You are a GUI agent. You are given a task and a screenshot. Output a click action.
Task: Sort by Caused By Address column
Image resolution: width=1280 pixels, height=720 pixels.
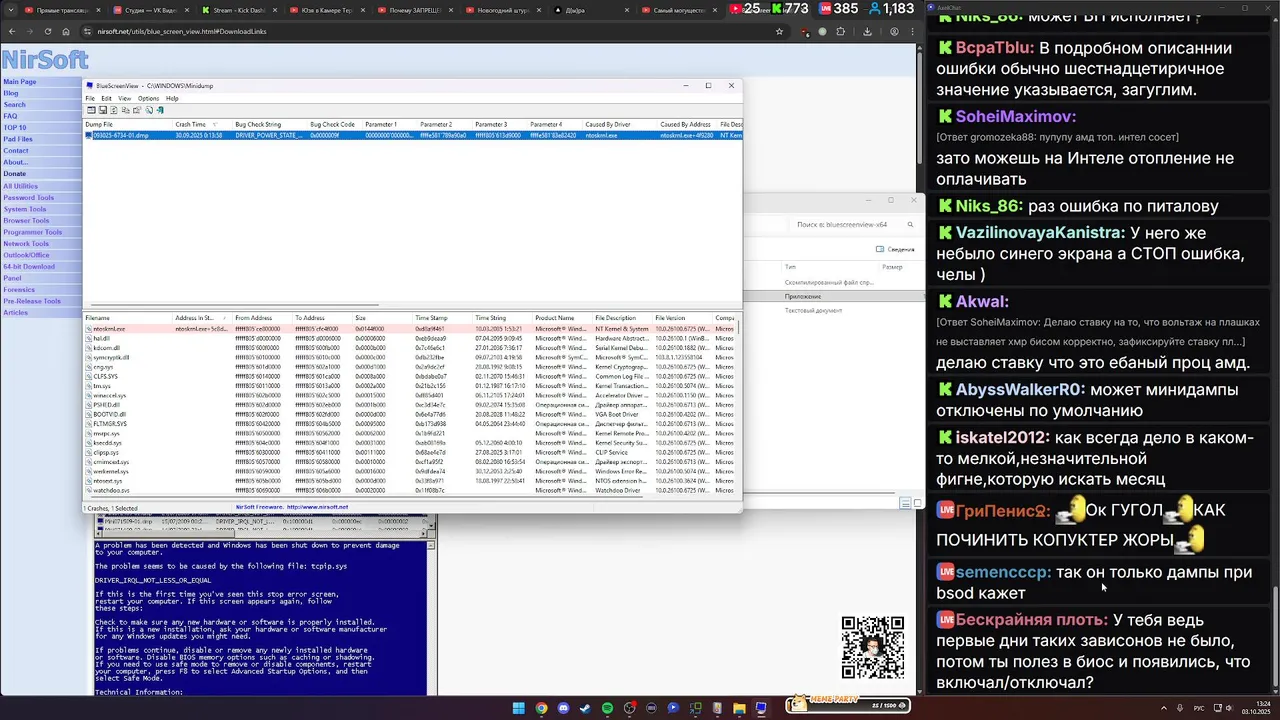tap(687, 124)
